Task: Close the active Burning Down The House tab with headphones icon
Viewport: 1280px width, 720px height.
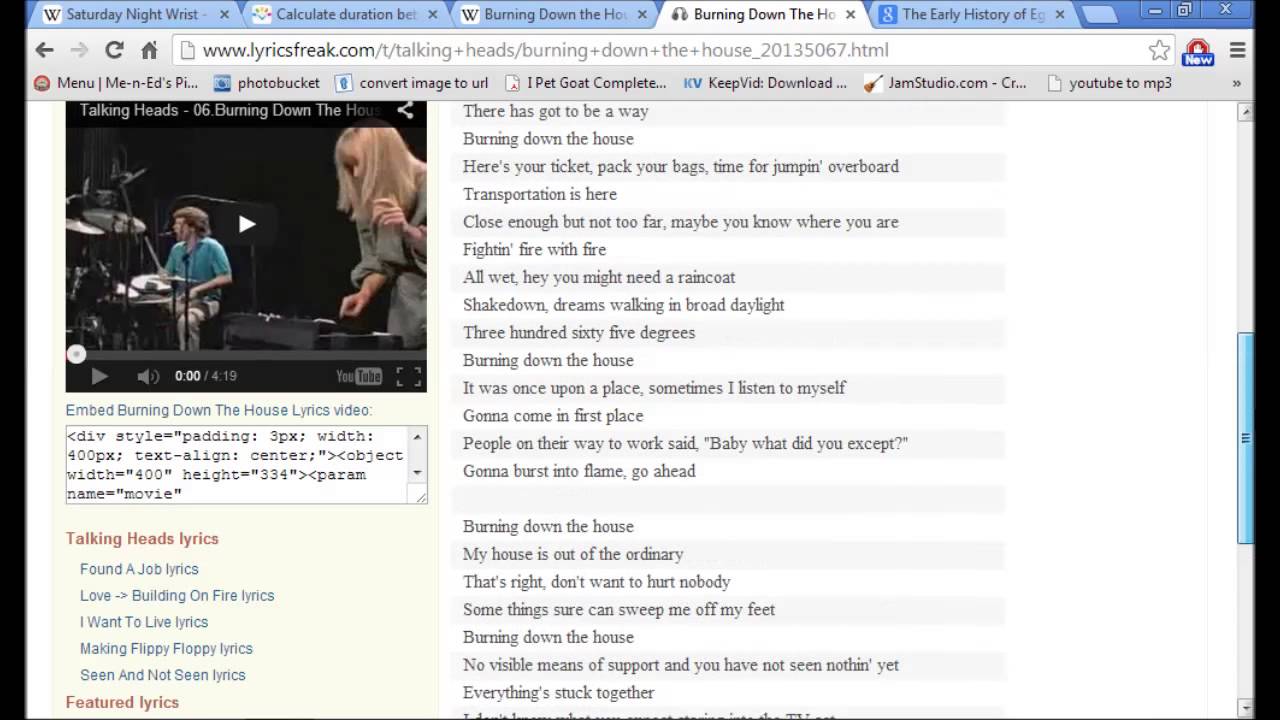Action: point(851,15)
